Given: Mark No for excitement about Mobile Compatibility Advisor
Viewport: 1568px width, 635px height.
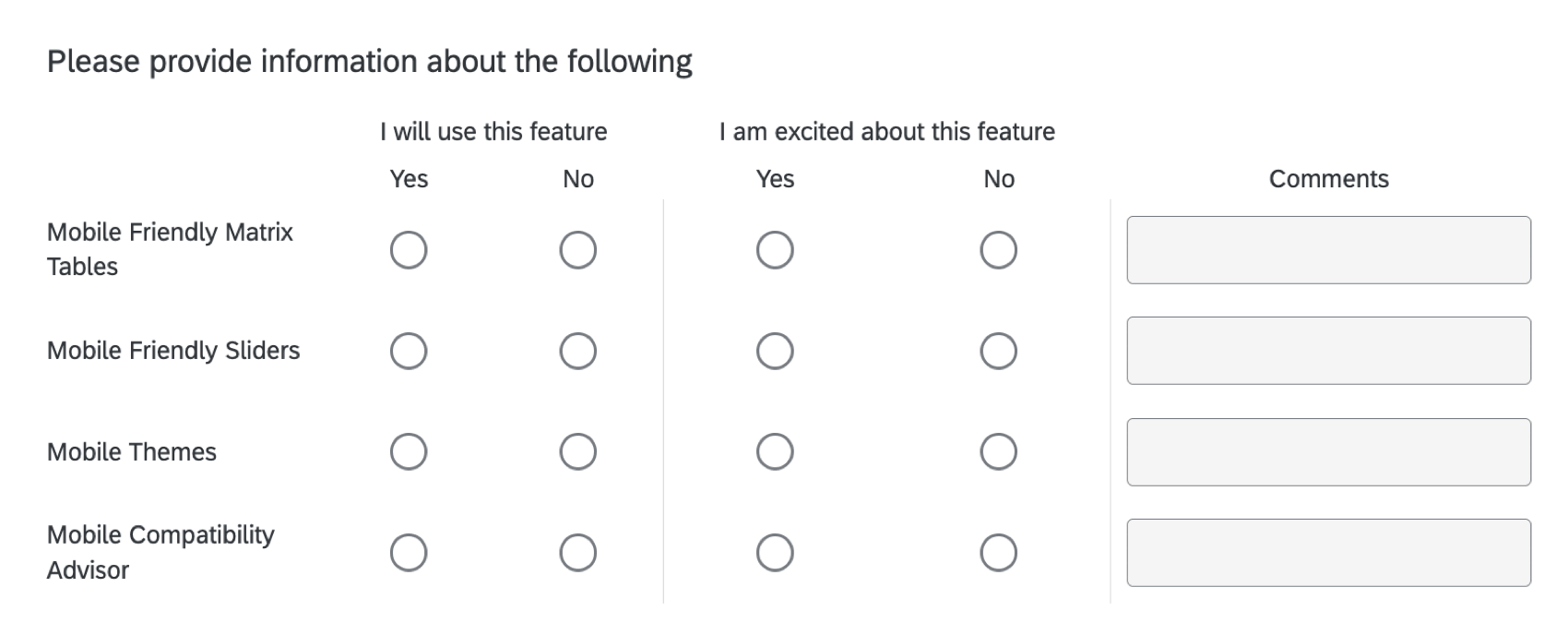Looking at the screenshot, I should point(998,553).
